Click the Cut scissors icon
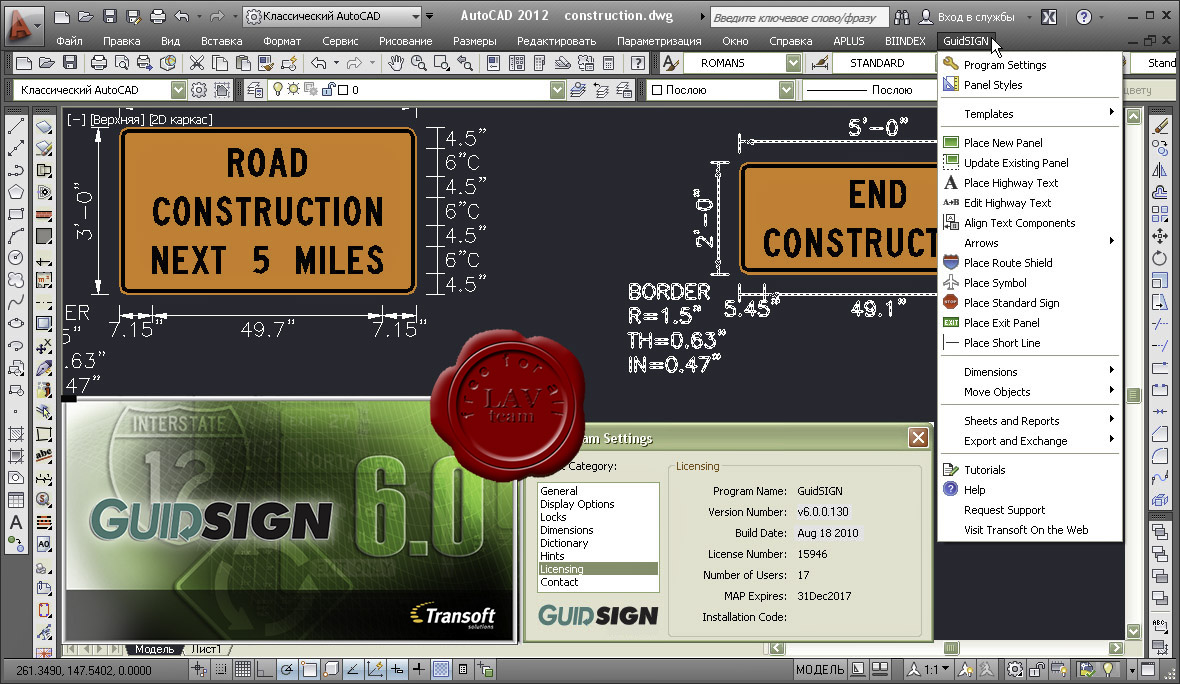 tap(196, 63)
